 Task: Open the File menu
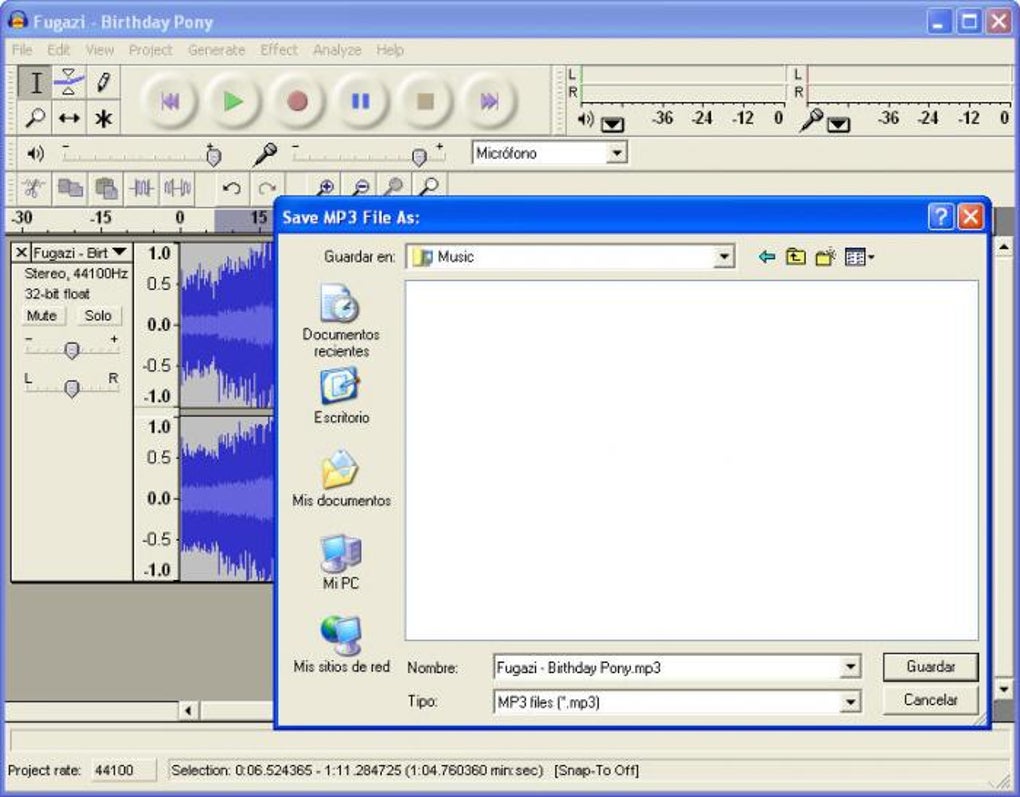point(21,49)
